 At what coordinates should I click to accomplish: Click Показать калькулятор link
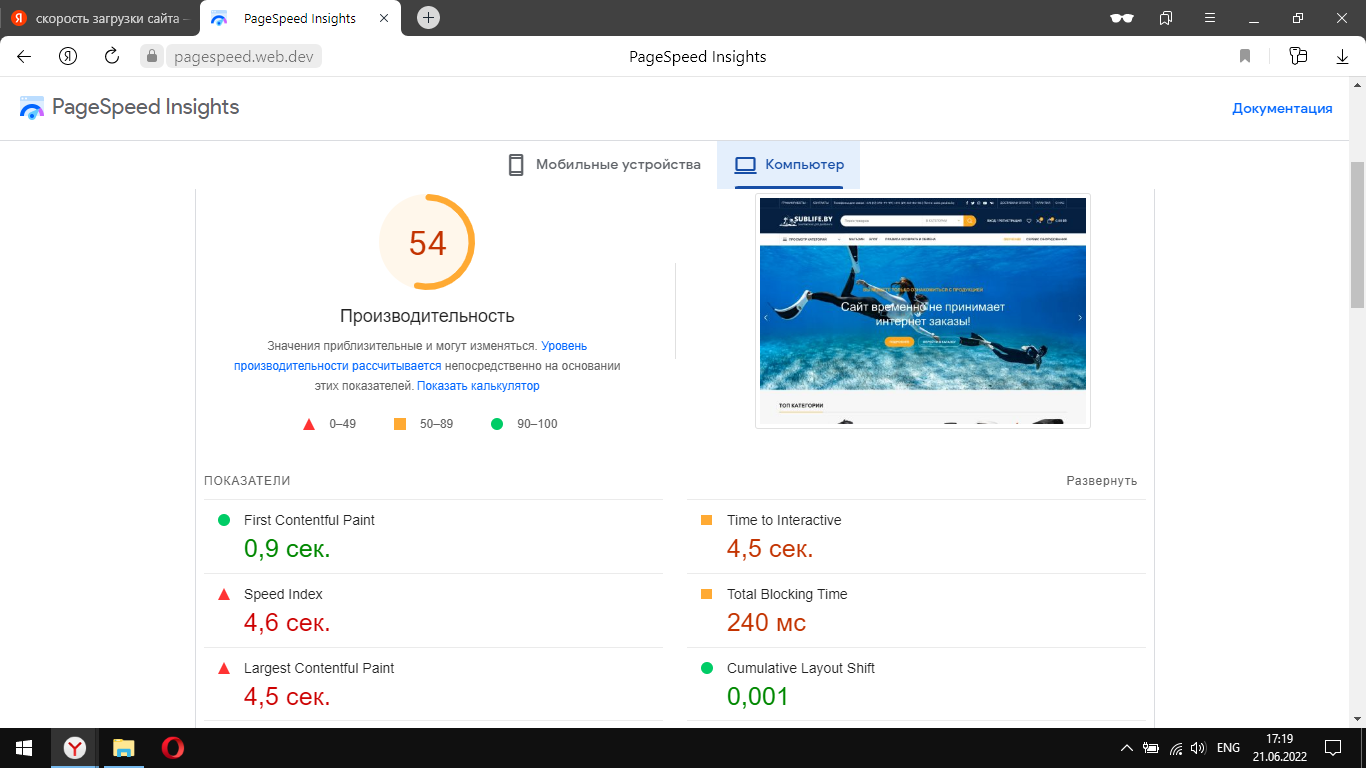(x=478, y=386)
